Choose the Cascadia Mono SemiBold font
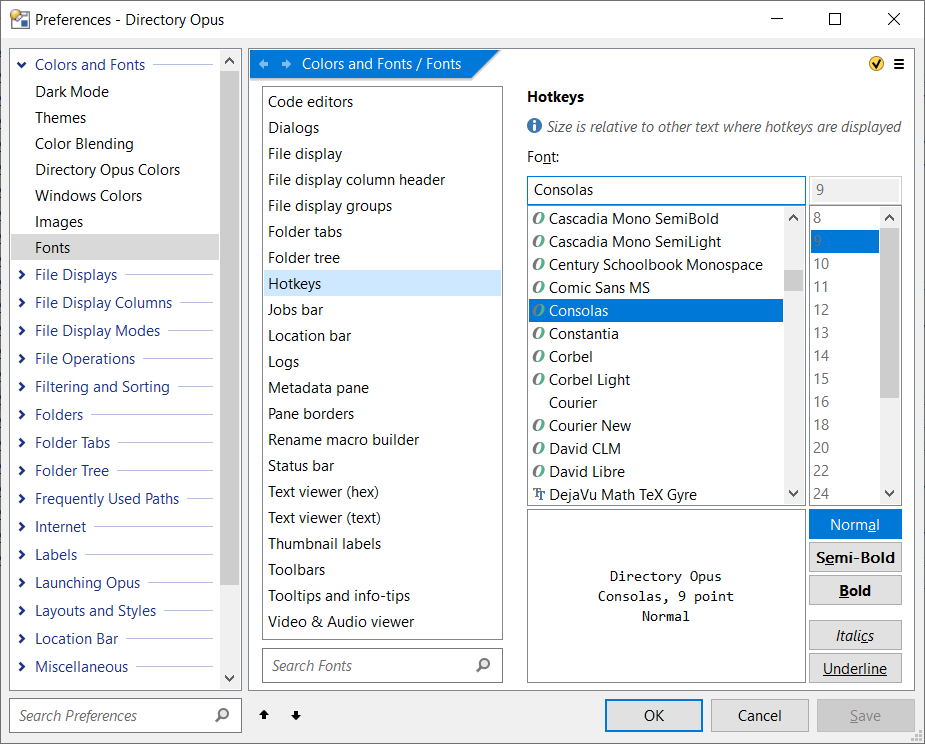 coord(656,218)
